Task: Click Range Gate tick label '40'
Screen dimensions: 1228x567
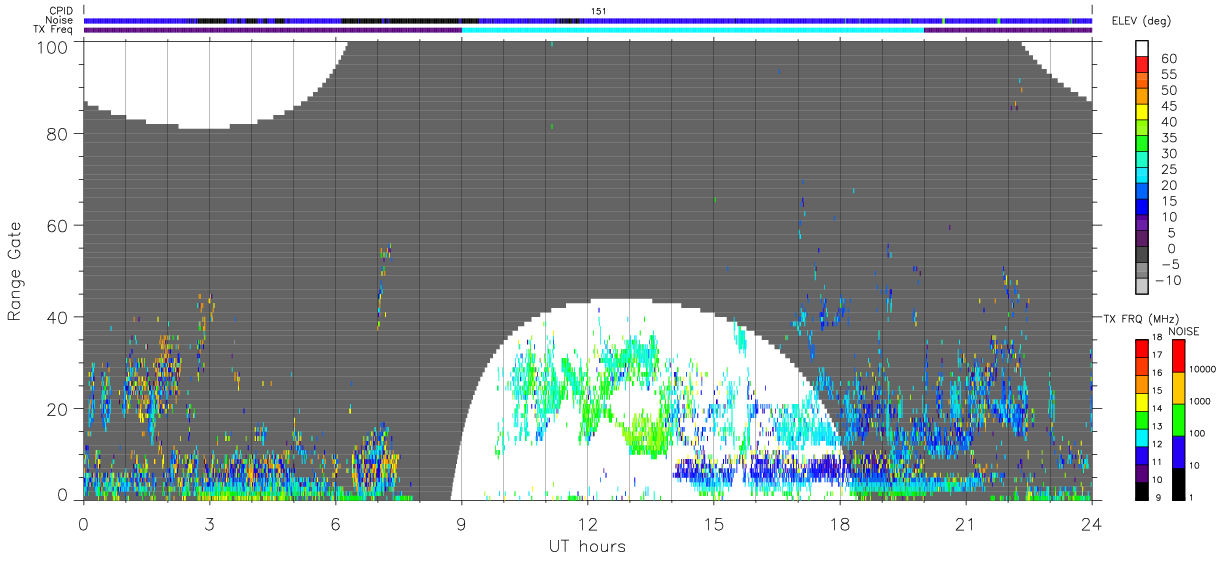Action: [58, 317]
